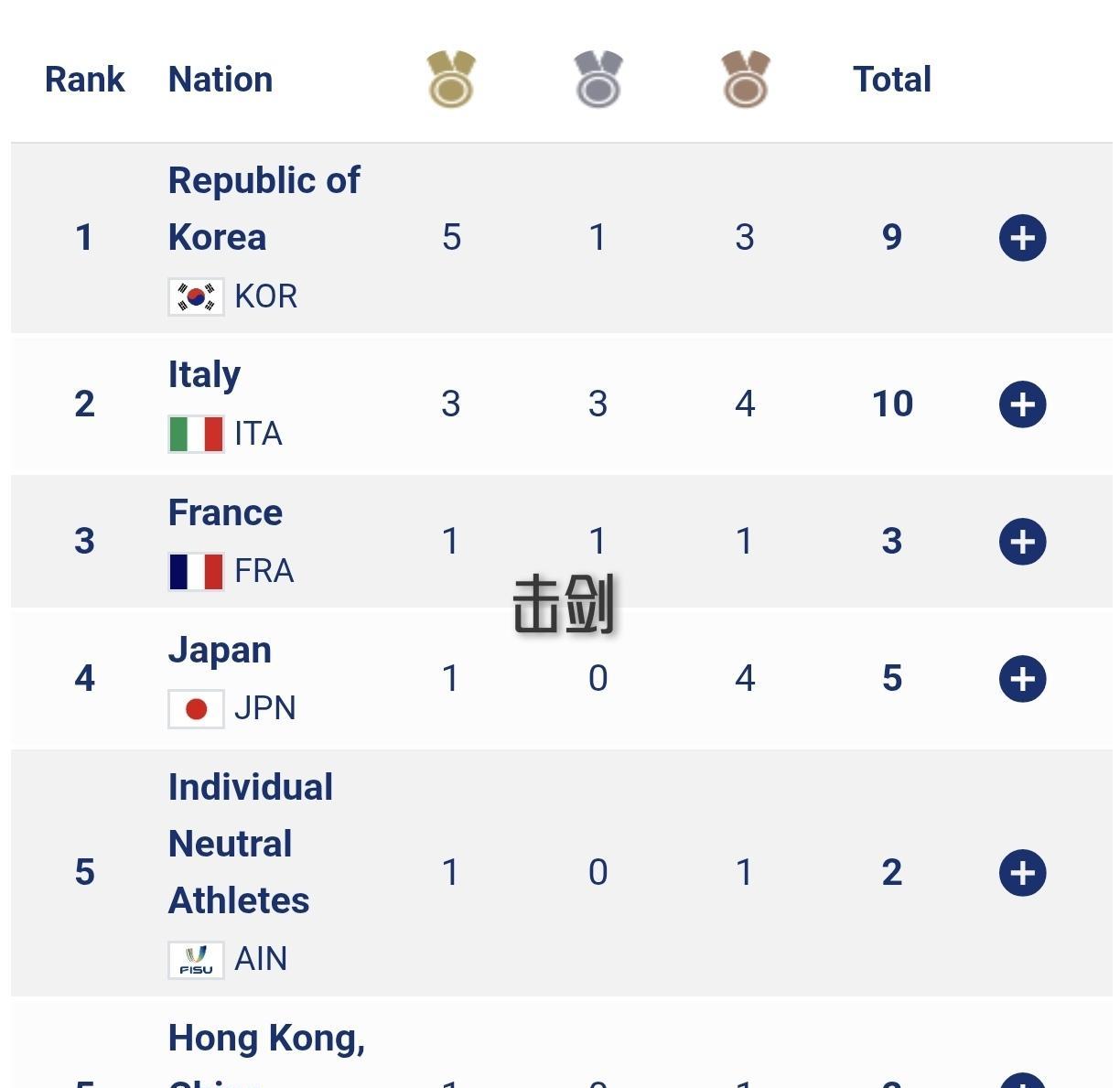Click the gold medal column icon
1120x1088 pixels.
coord(451,80)
